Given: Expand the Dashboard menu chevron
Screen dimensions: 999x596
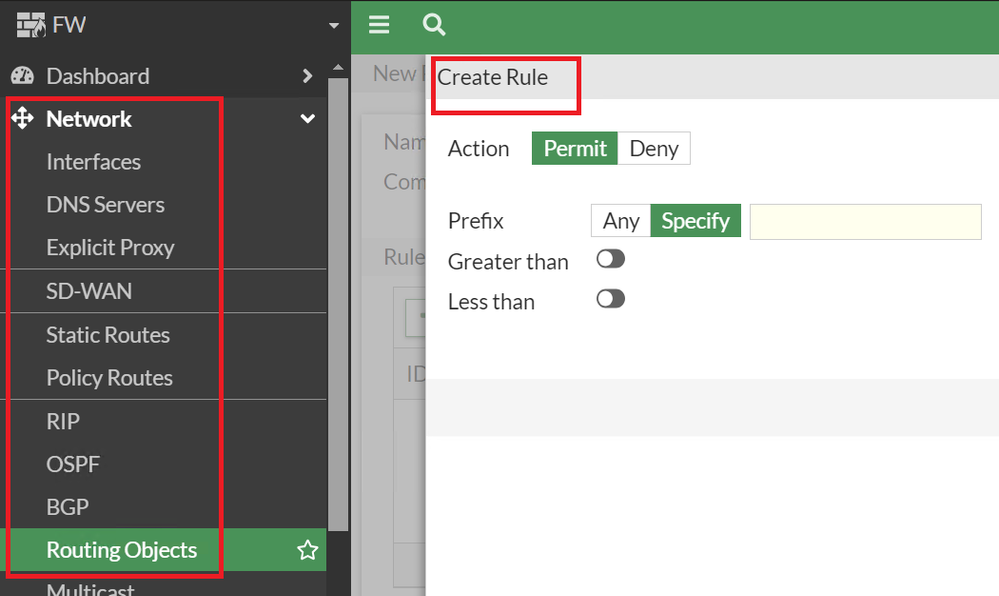Looking at the screenshot, I should (308, 76).
